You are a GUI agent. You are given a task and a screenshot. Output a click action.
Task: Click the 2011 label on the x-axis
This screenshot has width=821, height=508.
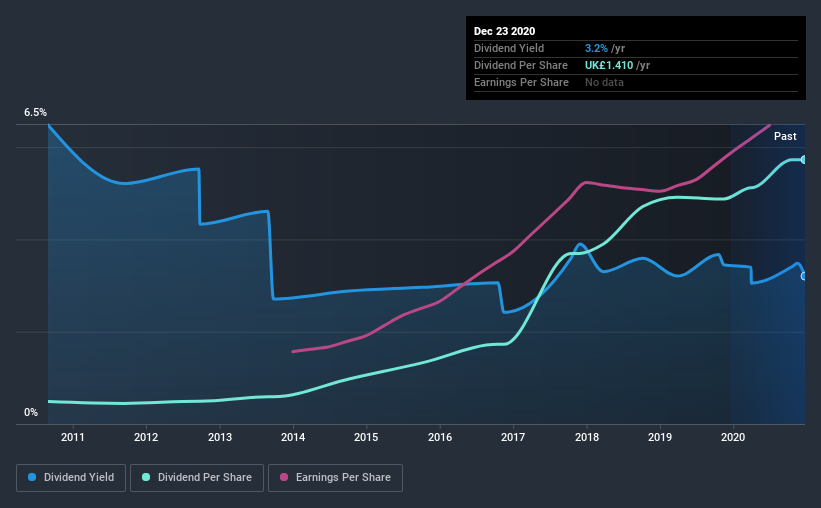(73, 437)
